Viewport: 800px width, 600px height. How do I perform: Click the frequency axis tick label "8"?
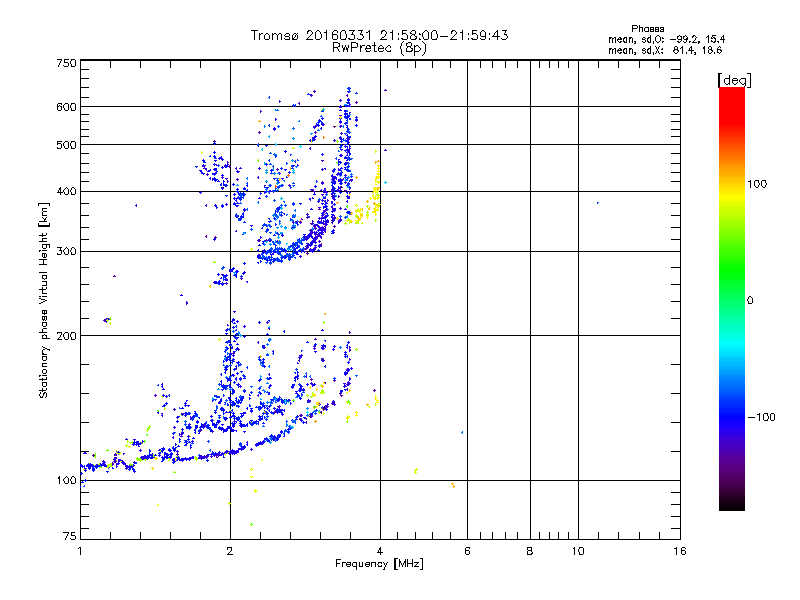click(530, 551)
